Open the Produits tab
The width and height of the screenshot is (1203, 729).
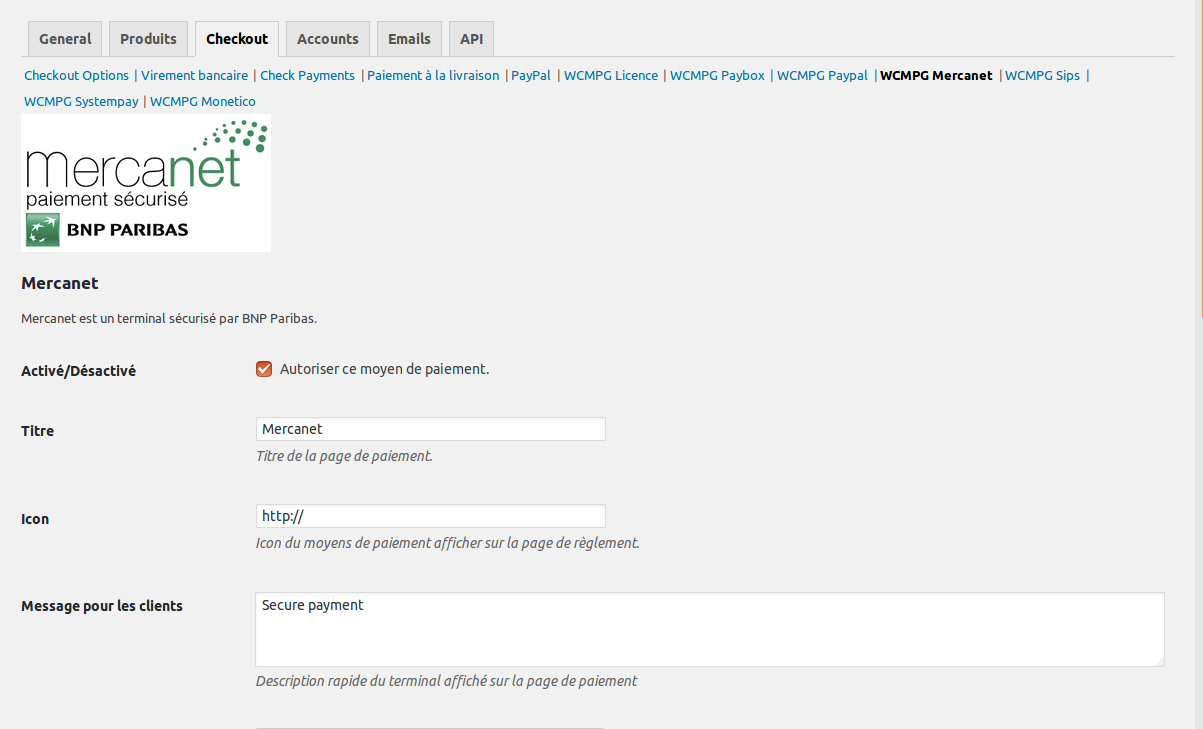148,39
